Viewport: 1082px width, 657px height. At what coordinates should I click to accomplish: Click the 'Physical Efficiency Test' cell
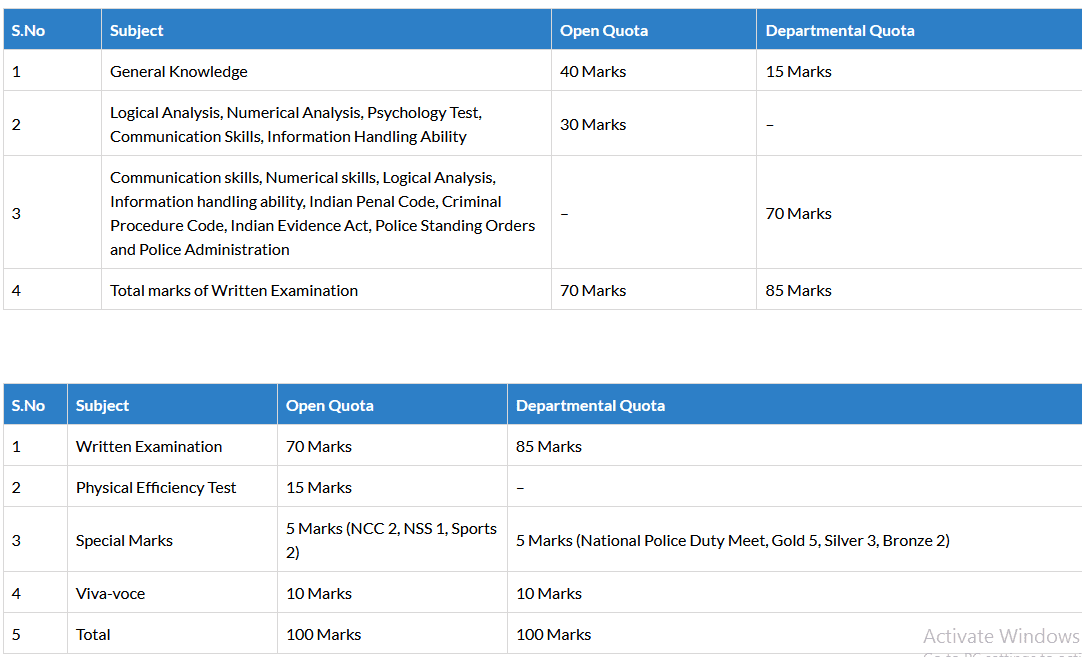click(156, 488)
